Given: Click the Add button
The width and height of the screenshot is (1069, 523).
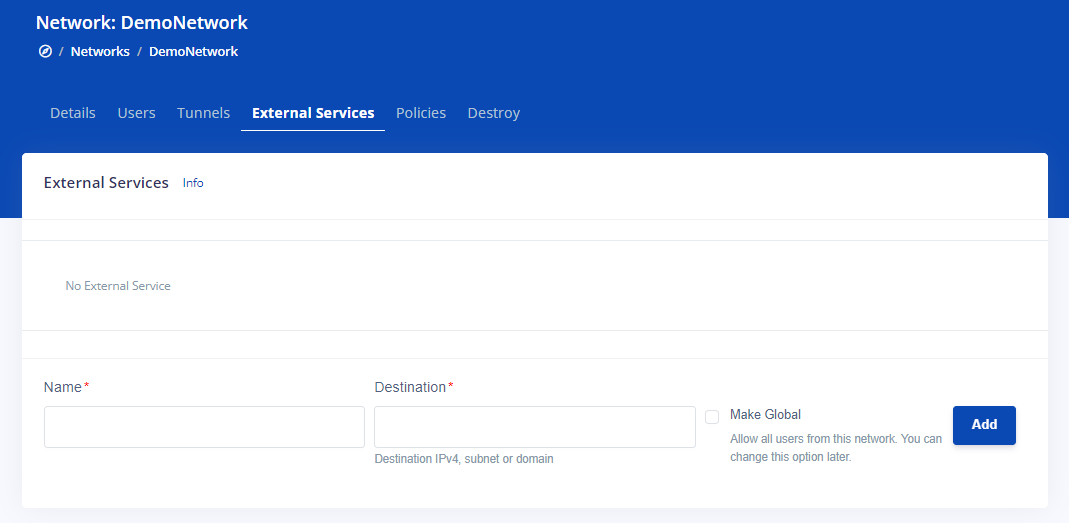Looking at the screenshot, I should pyautogui.click(x=984, y=425).
